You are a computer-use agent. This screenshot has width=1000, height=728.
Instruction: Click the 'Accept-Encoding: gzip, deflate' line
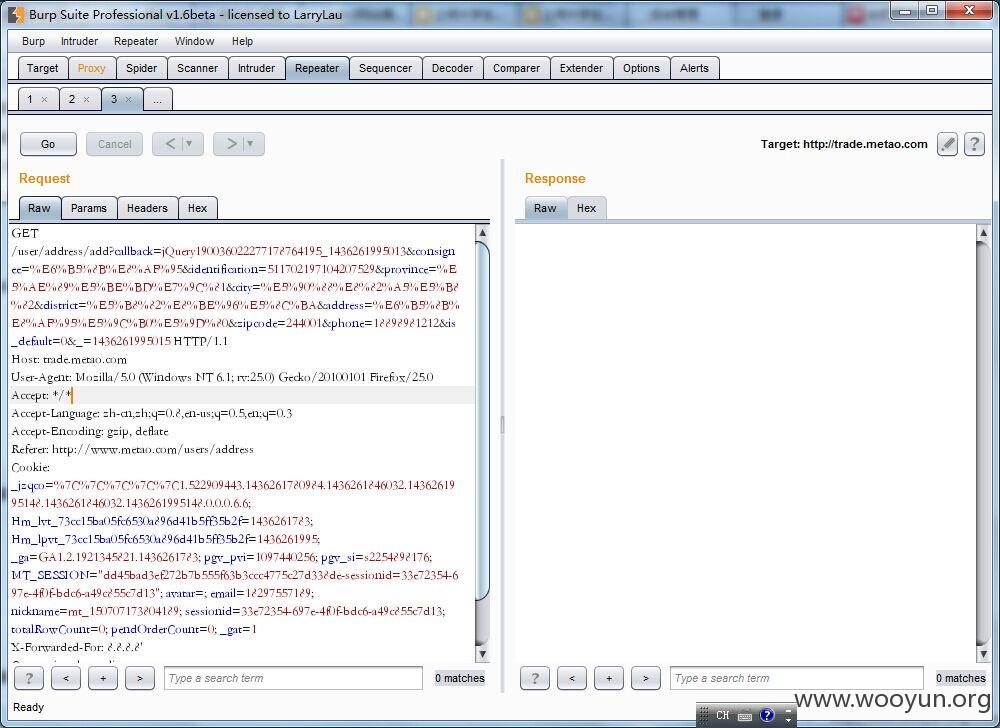tap(90, 431)
